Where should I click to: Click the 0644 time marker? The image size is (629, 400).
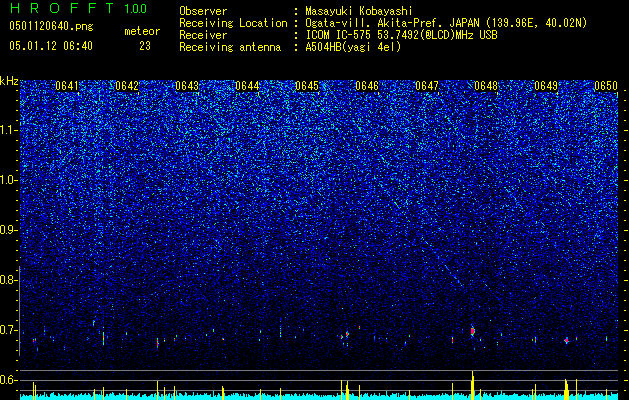tap(247, 86)
